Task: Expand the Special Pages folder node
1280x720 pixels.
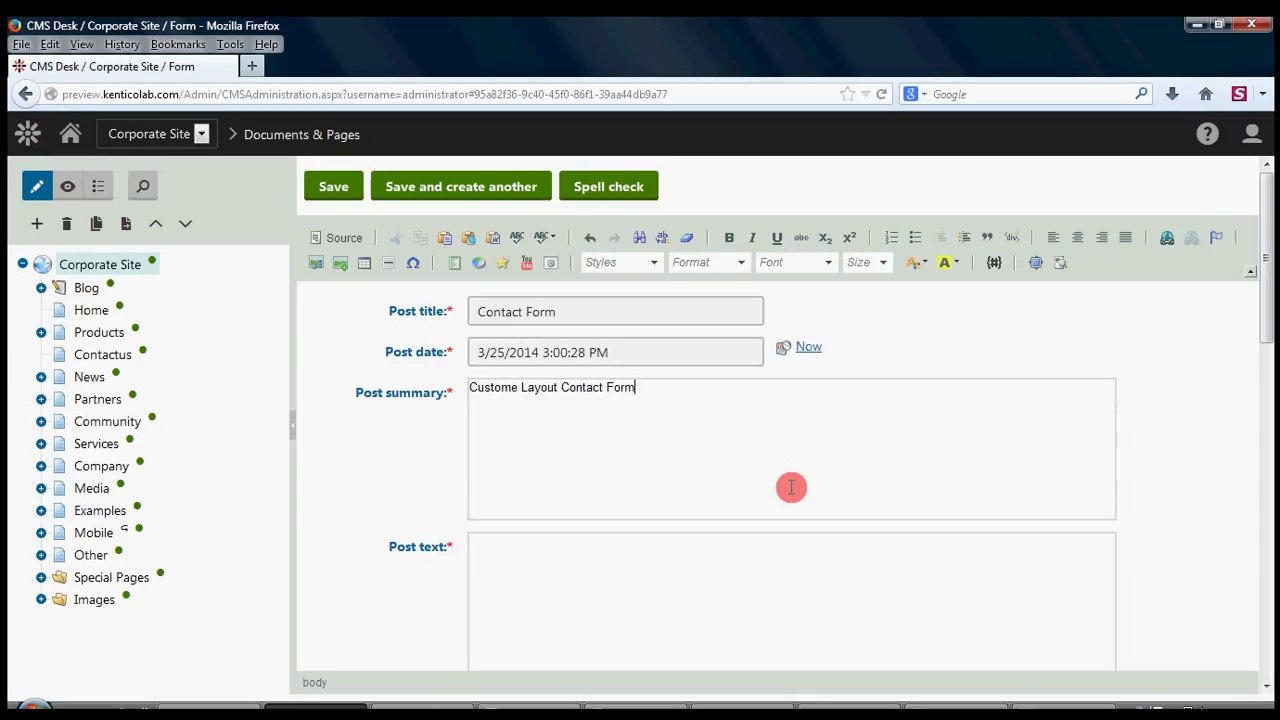Action: (x=41, y=577)
